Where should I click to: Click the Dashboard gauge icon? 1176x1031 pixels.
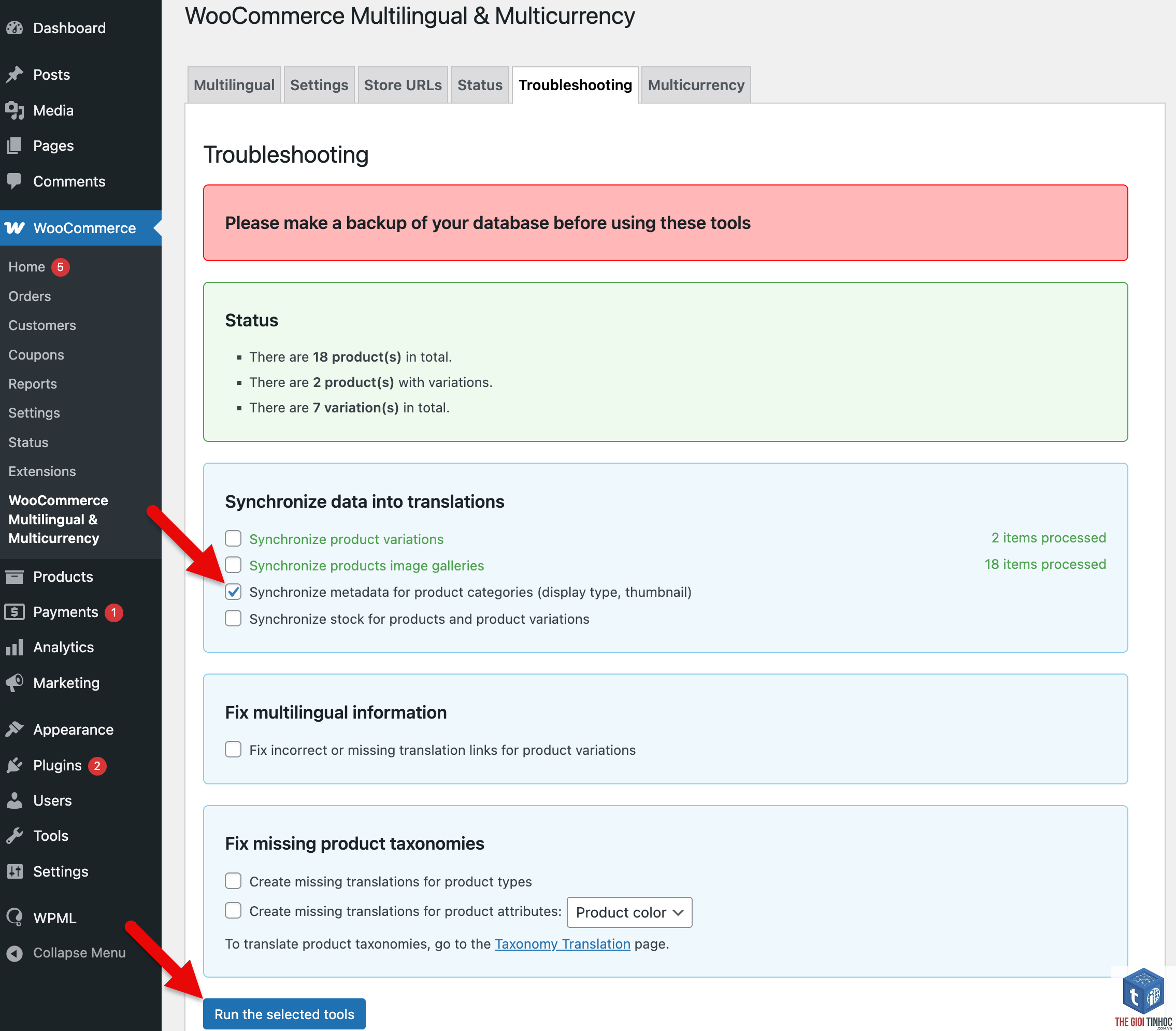(x=15, y=27)
